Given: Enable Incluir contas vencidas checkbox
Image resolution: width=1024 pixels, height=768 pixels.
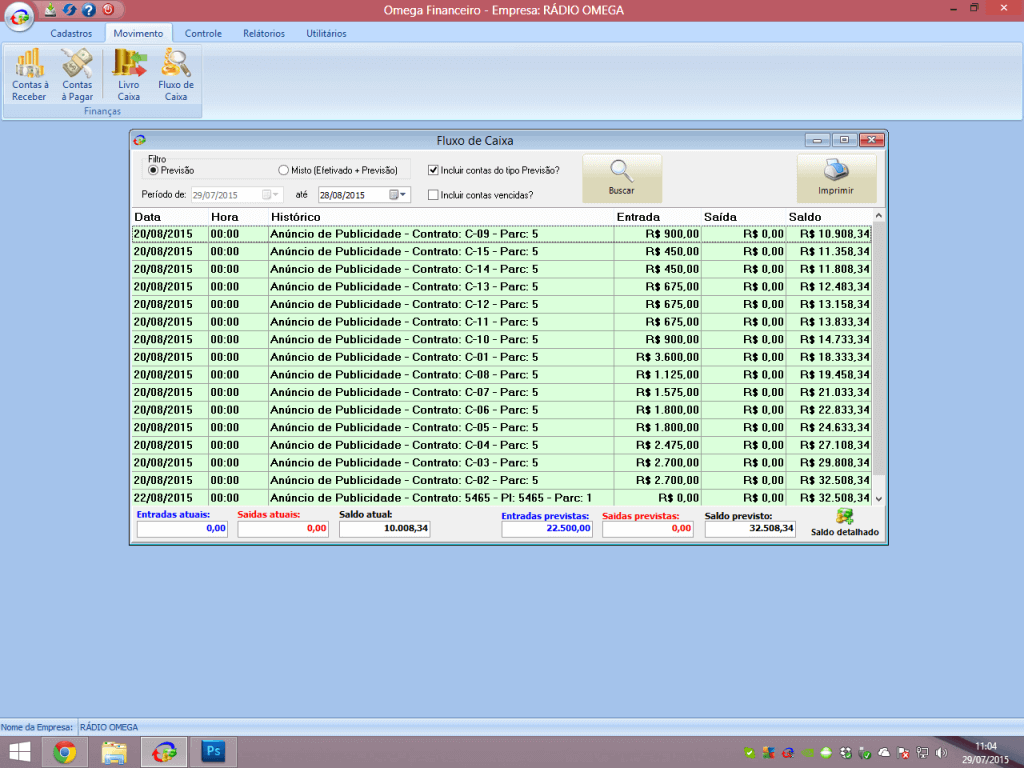Looking at the screenshot, I should tap(434, 195).
